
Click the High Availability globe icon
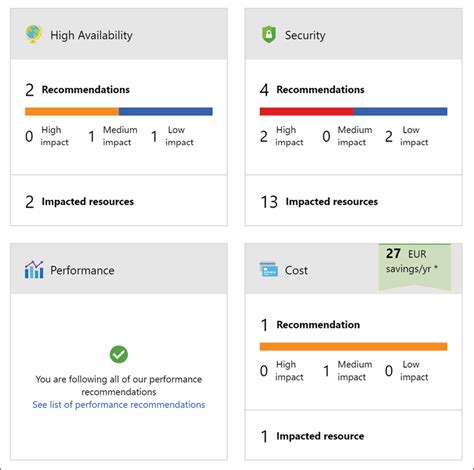(34, 34)
